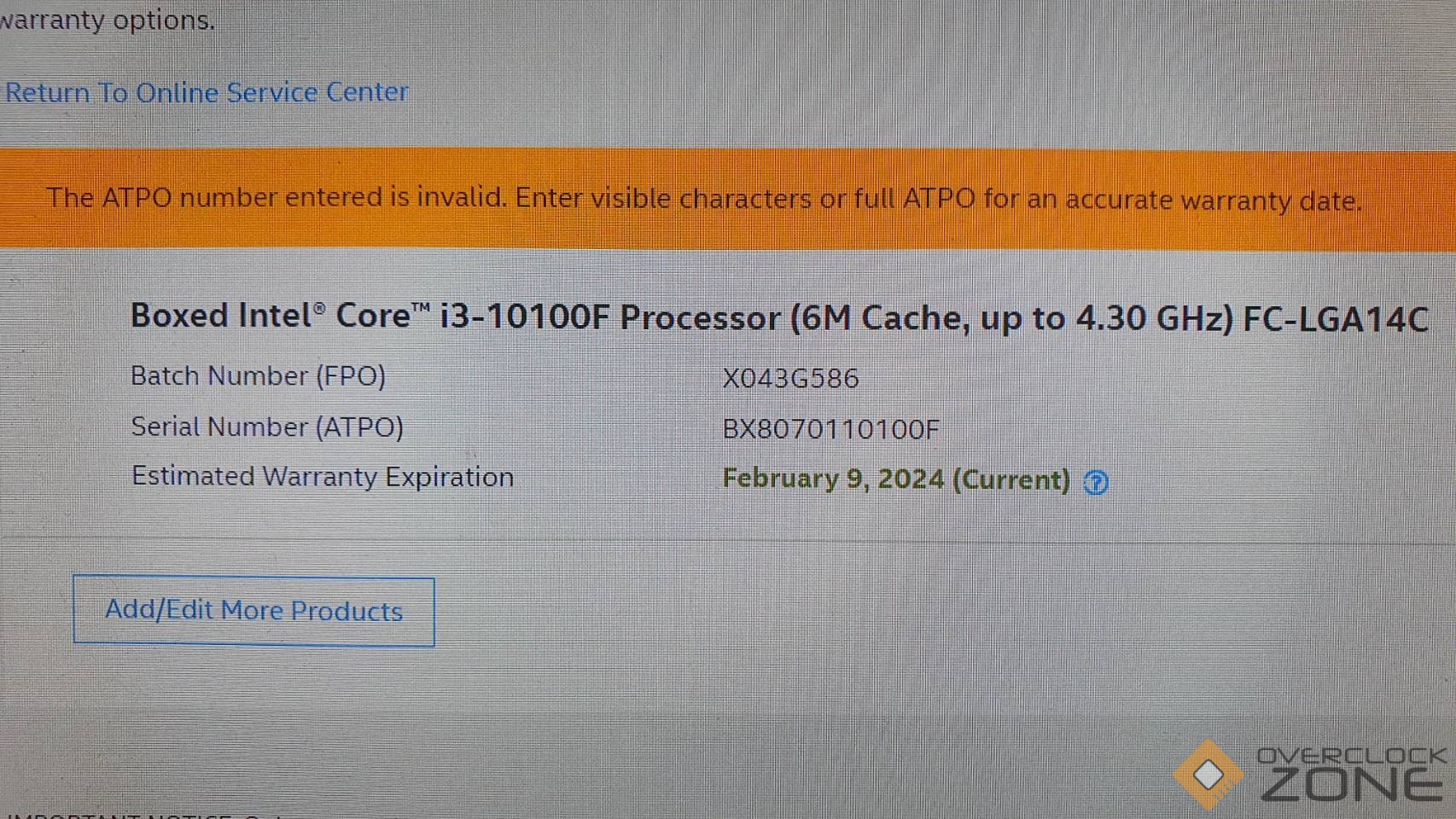This screenshot has width=1456, height=819.
Task: Click the Overclock Zone diamond logo icon
Action: [1208, 775]
